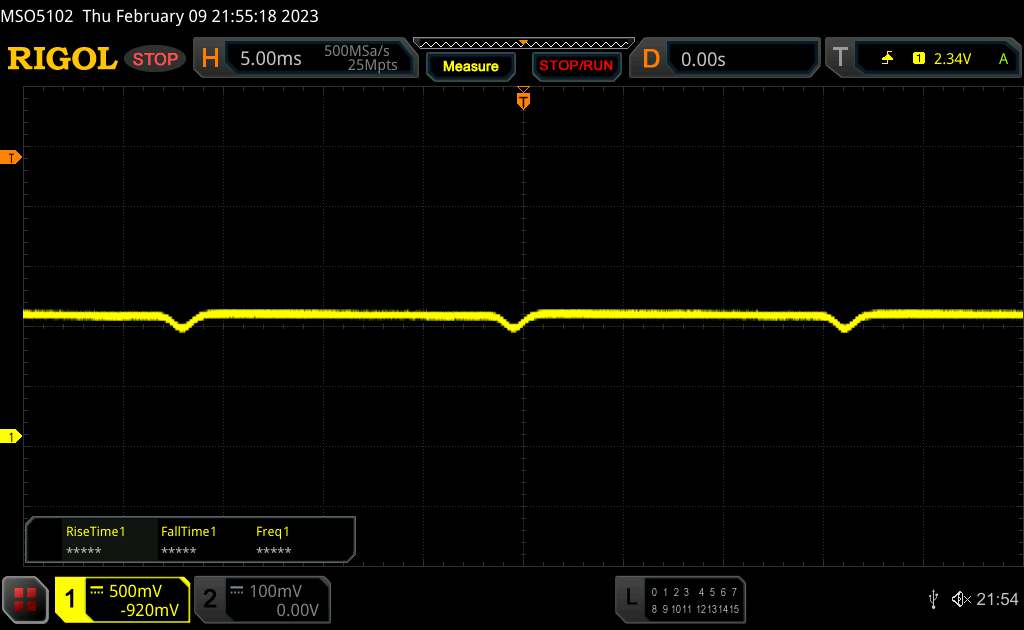The height and width of the screenshot is (630, 1024).
Task: Click the orange trigger position marker at top
Action: 523,100
